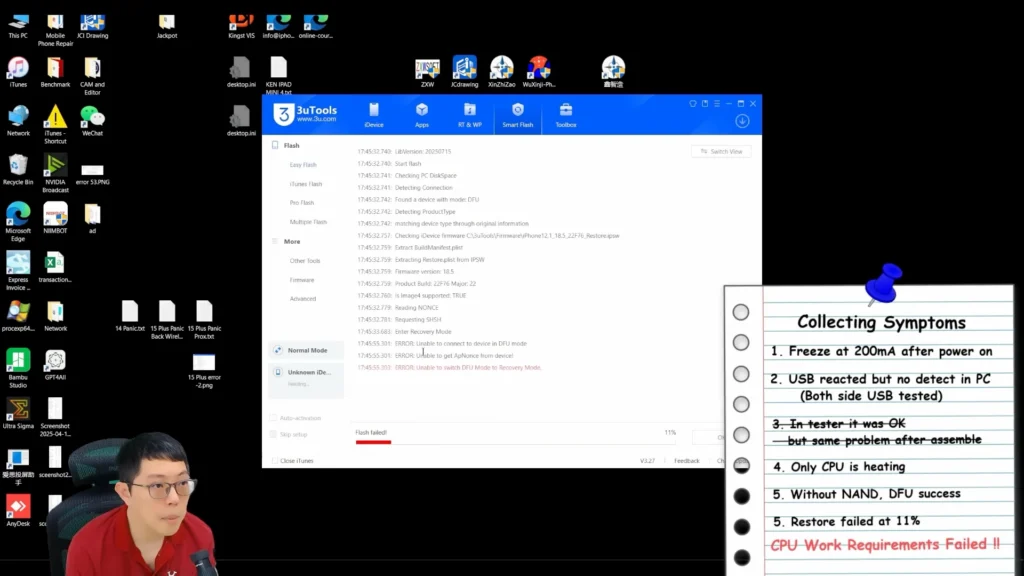The image size is (1024, 576).
Task: Open the ZXW desktop shortcut
Action: coord(427,72)
